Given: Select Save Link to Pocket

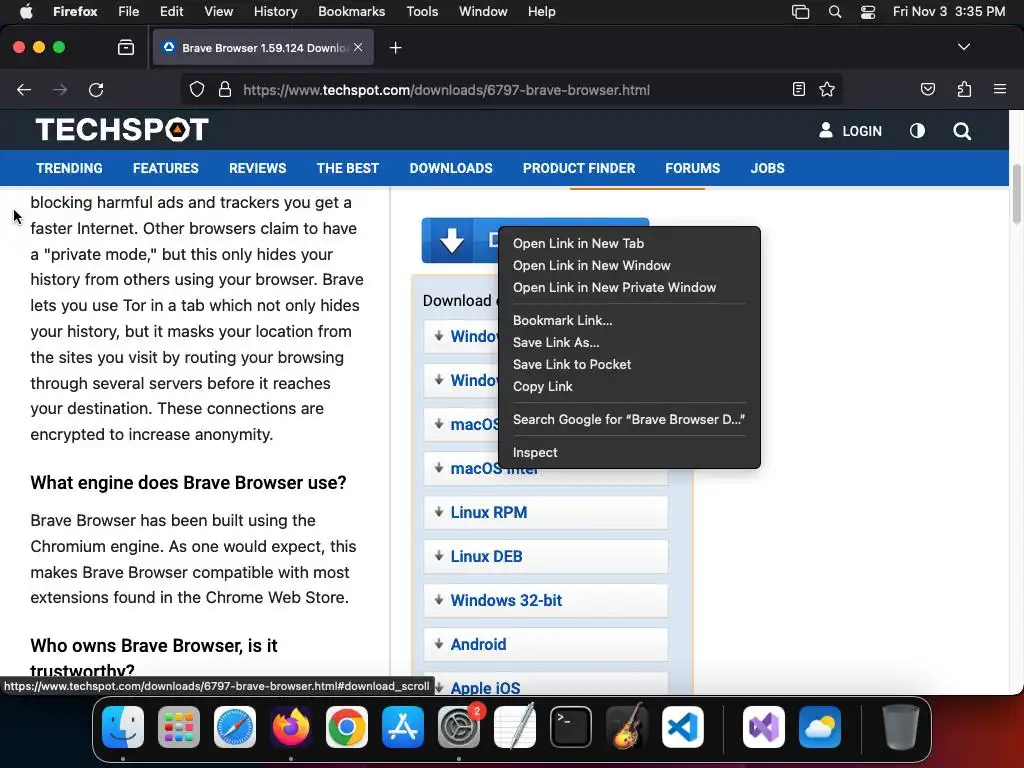Looking at the screenshot, I should click(571, 364).
